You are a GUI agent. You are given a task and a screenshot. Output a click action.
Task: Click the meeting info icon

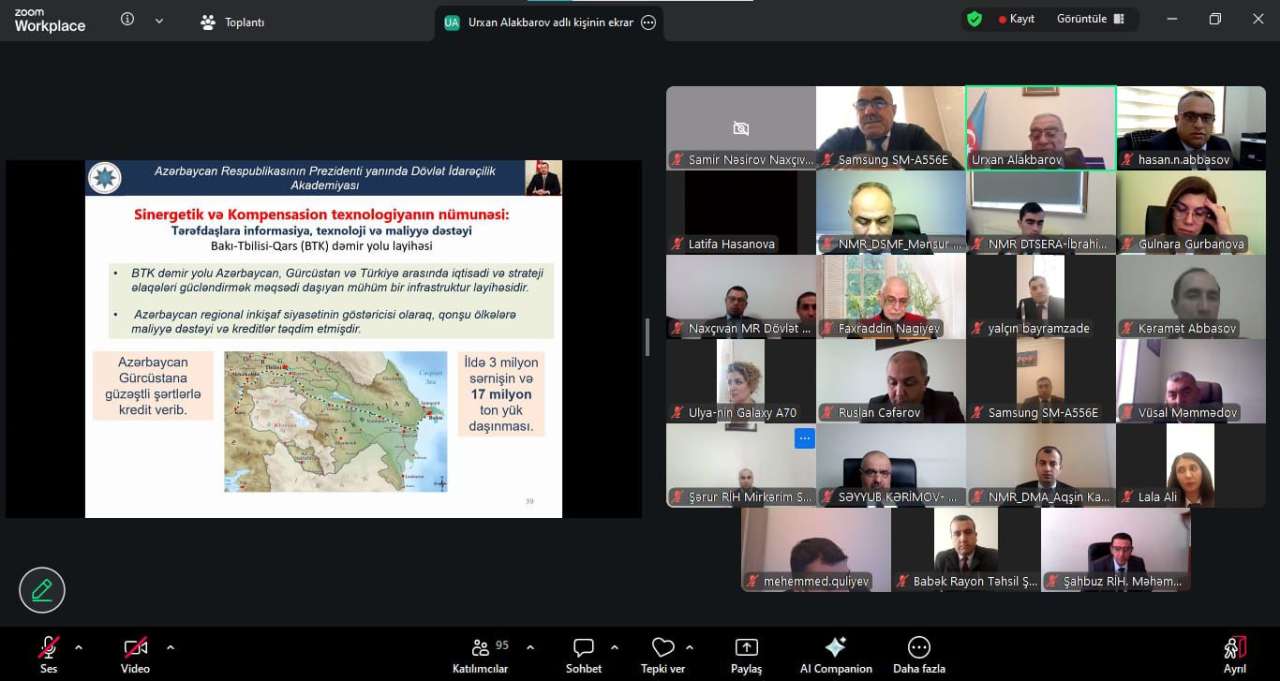[x=127, y=19]
